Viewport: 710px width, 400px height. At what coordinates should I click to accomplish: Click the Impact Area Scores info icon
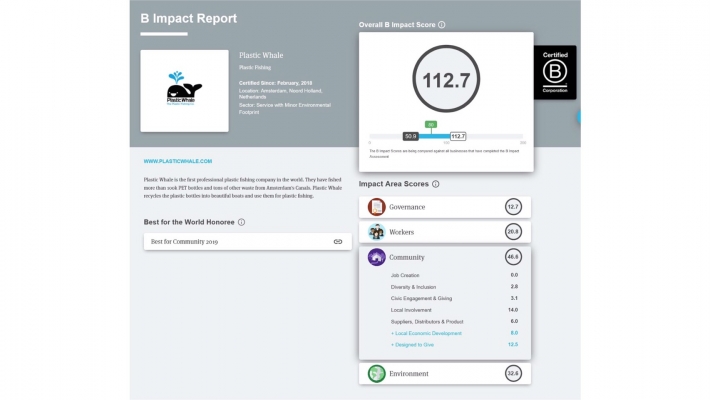click(x=435, y=184)
